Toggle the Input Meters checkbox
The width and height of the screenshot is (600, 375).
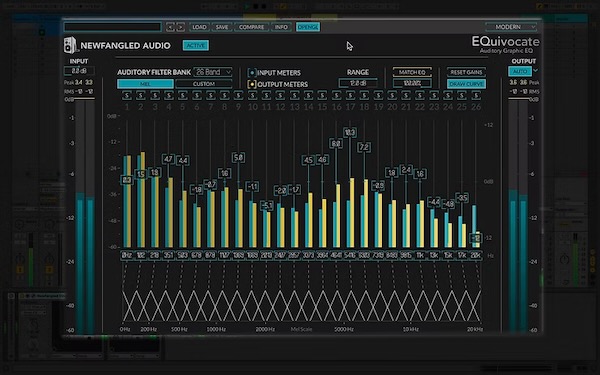click(252, 72)
